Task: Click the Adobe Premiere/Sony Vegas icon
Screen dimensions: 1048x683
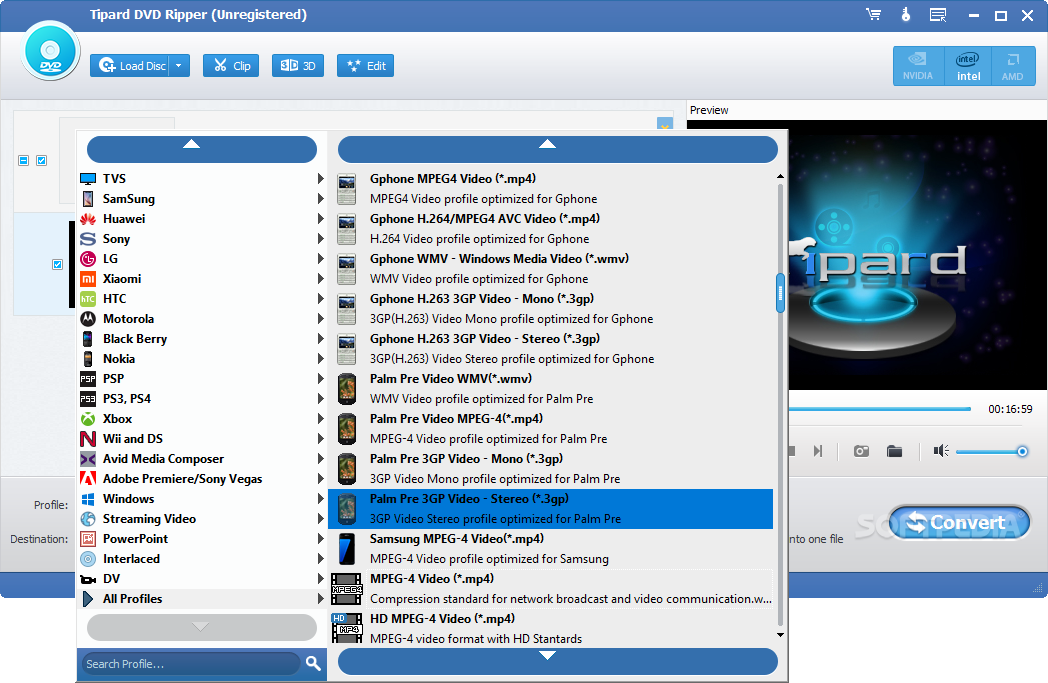Action: [88, 479]
